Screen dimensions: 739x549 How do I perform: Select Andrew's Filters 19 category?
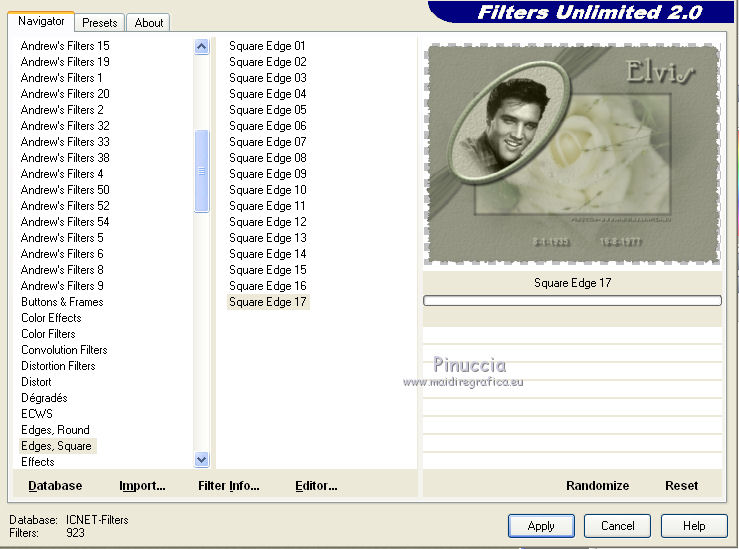(65, 62)
